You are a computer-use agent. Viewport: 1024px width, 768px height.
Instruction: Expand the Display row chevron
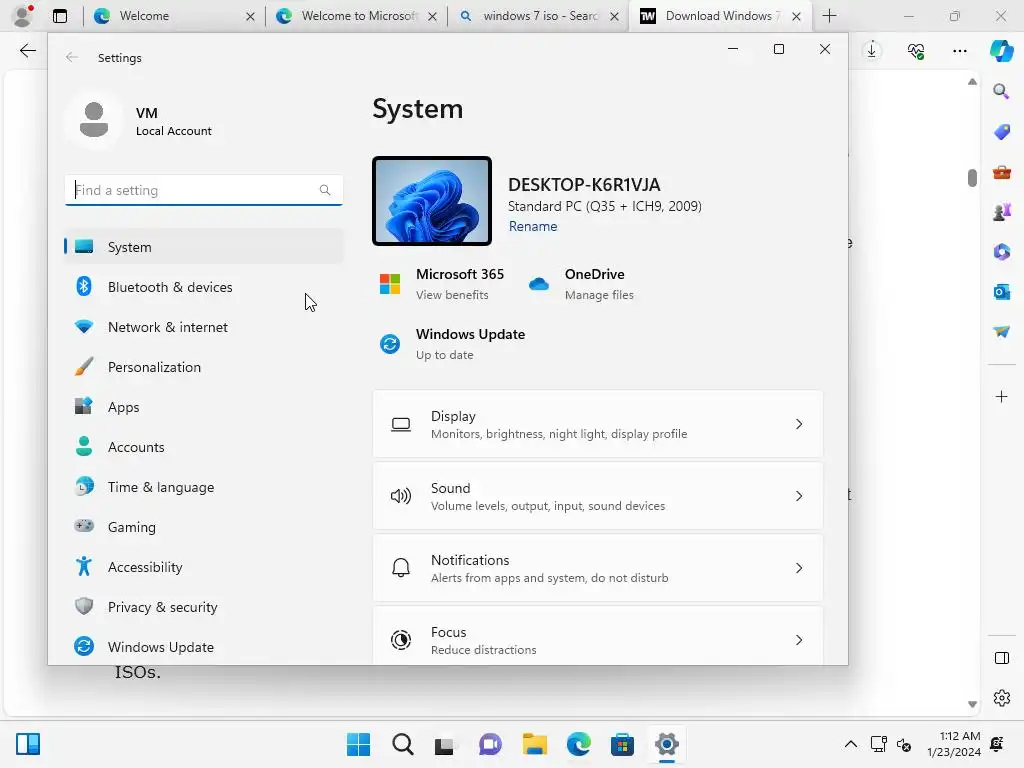click(x=799, y=424)
